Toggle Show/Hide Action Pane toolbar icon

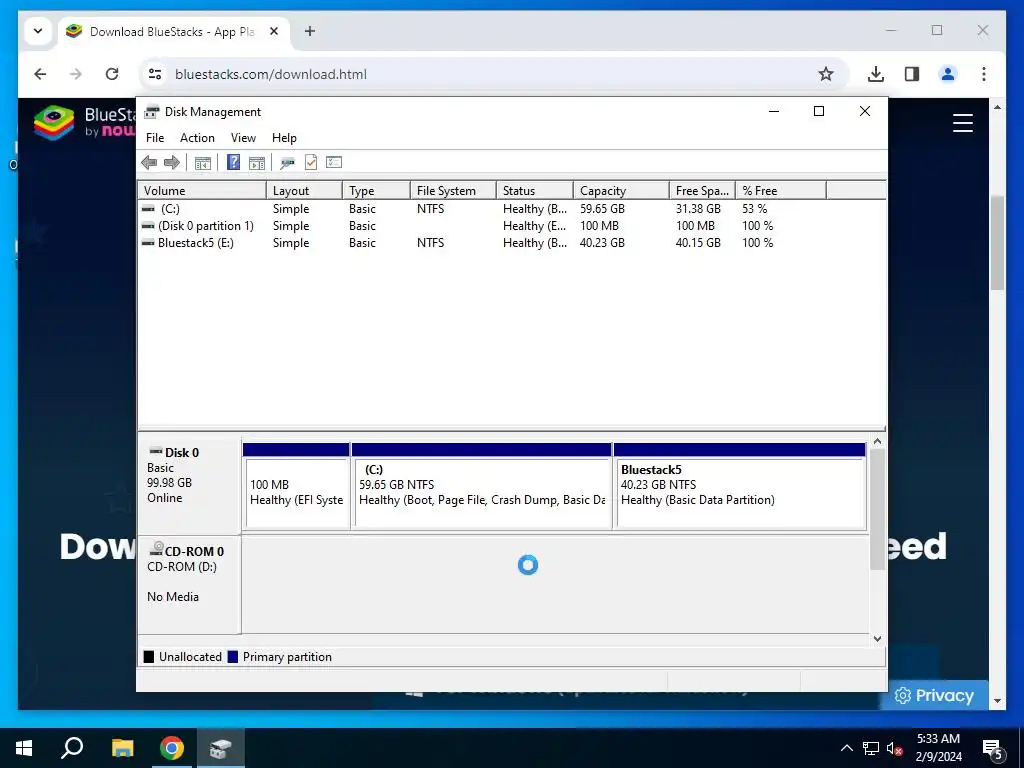(x=257, y=163)
